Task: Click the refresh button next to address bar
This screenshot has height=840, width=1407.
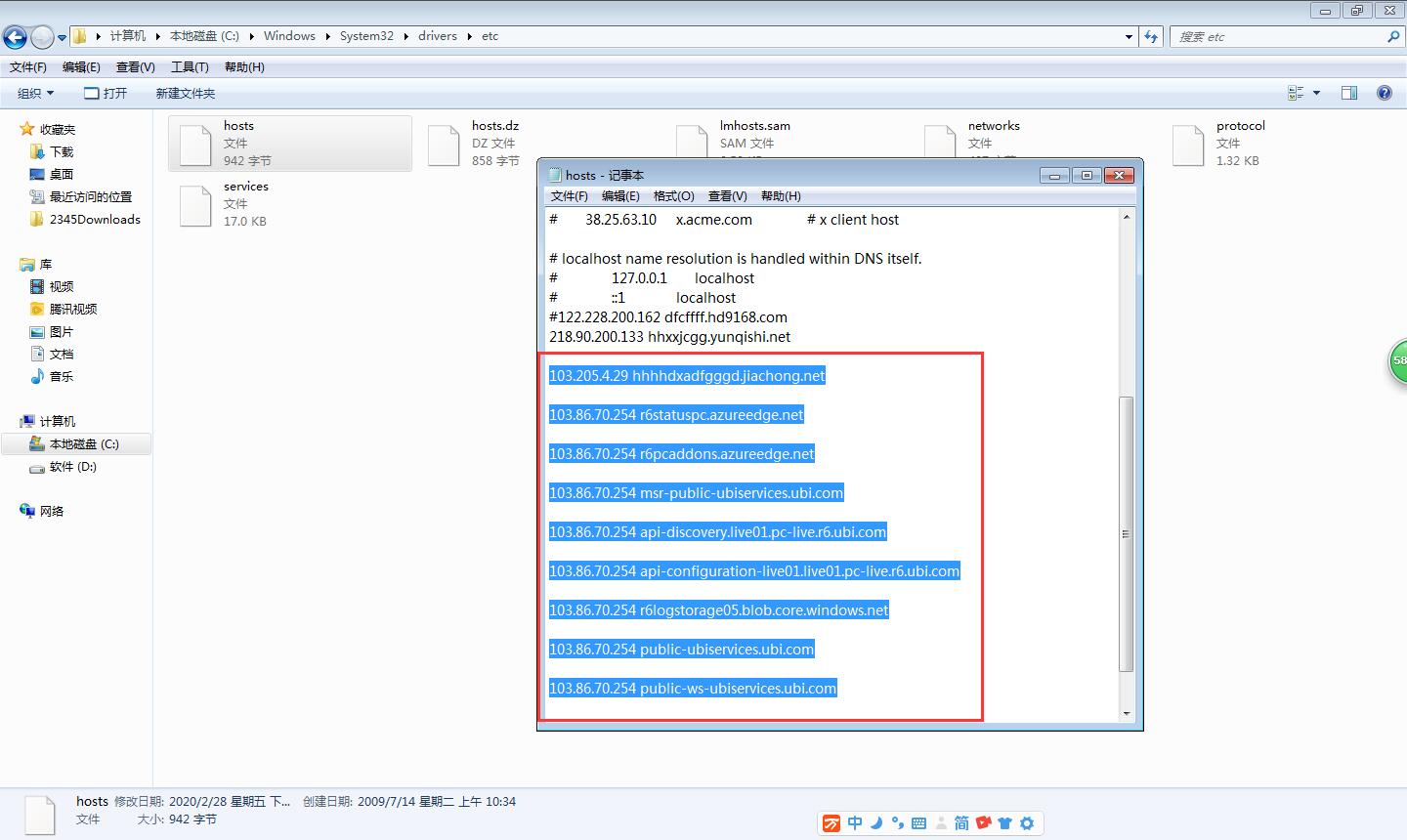Action: [x=1152, y=36]
